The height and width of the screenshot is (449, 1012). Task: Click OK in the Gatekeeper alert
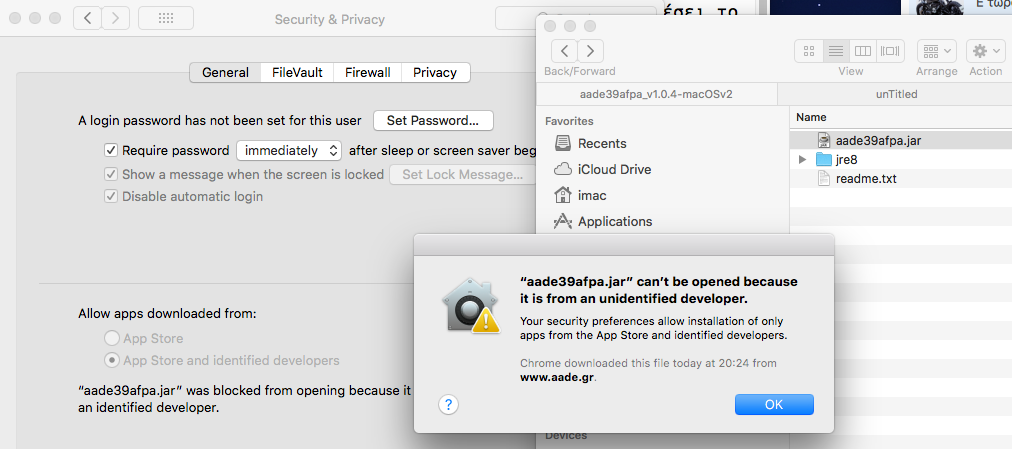[x=774, y=404]
